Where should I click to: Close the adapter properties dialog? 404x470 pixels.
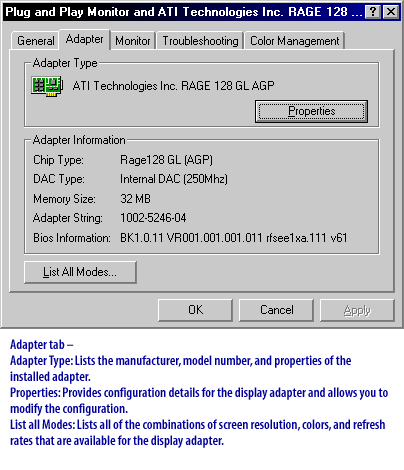pos(391,12)
